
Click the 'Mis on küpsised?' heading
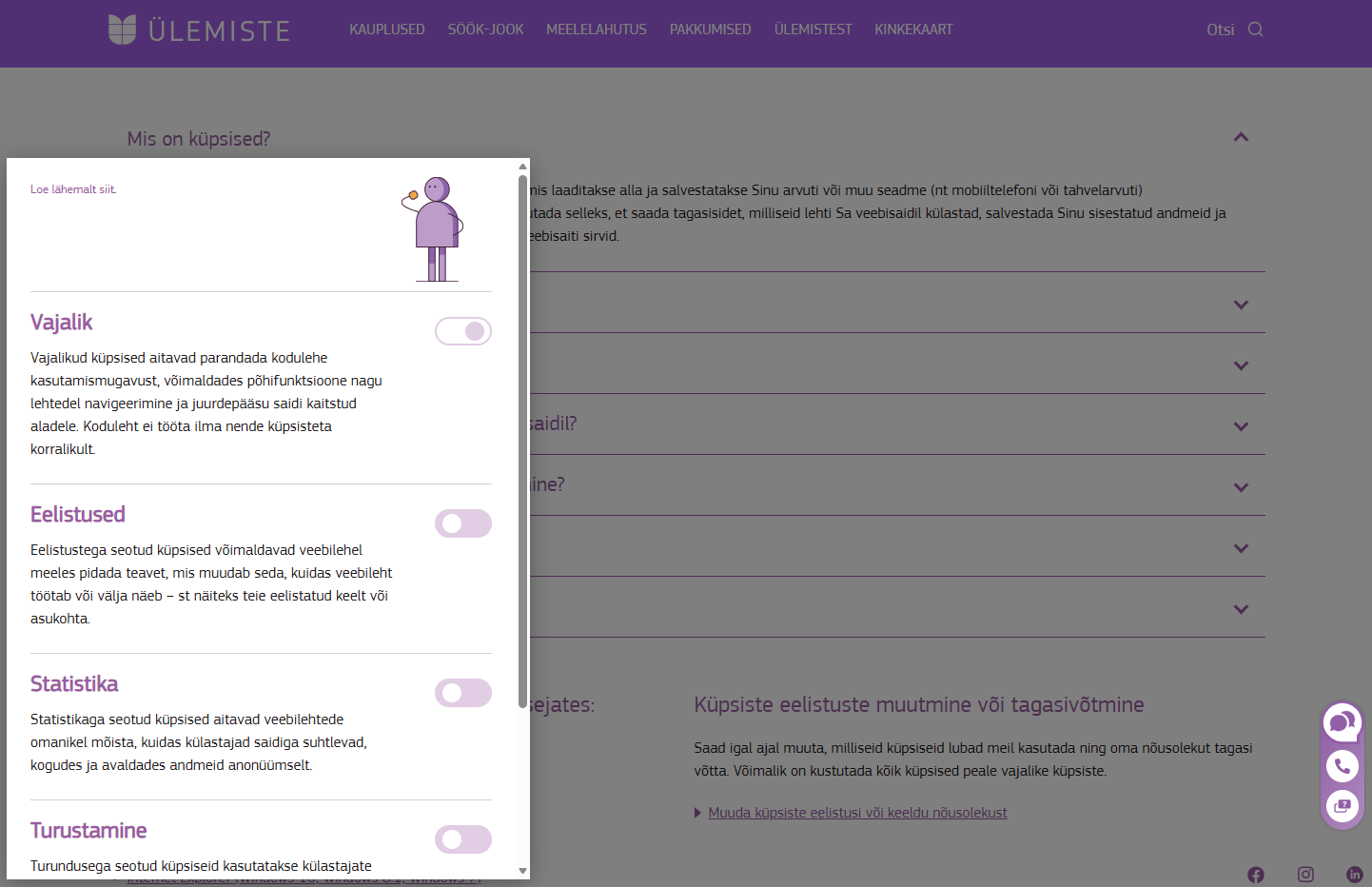(199, 139)
